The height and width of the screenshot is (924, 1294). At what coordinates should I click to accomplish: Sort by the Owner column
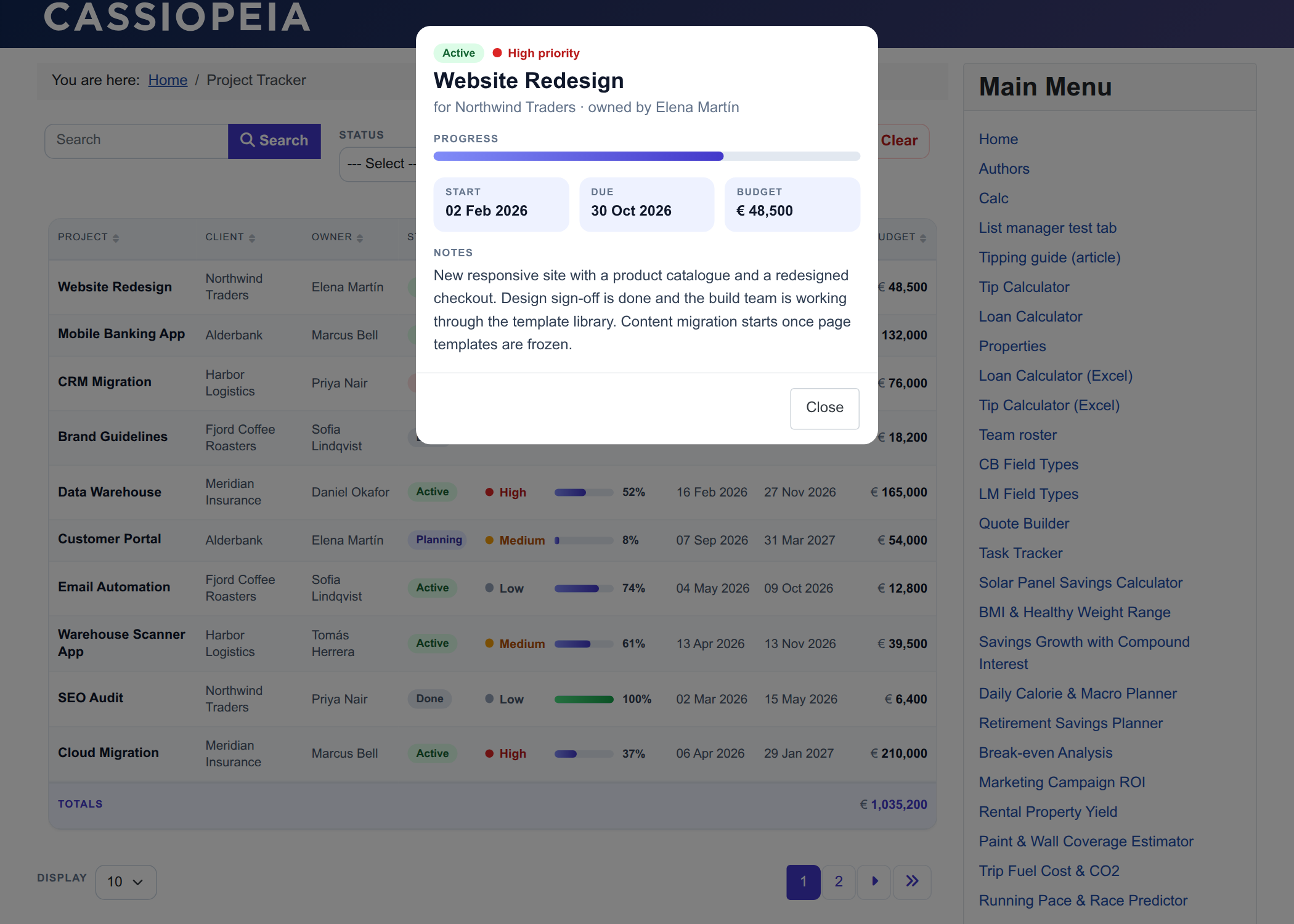tap(337, 237)
